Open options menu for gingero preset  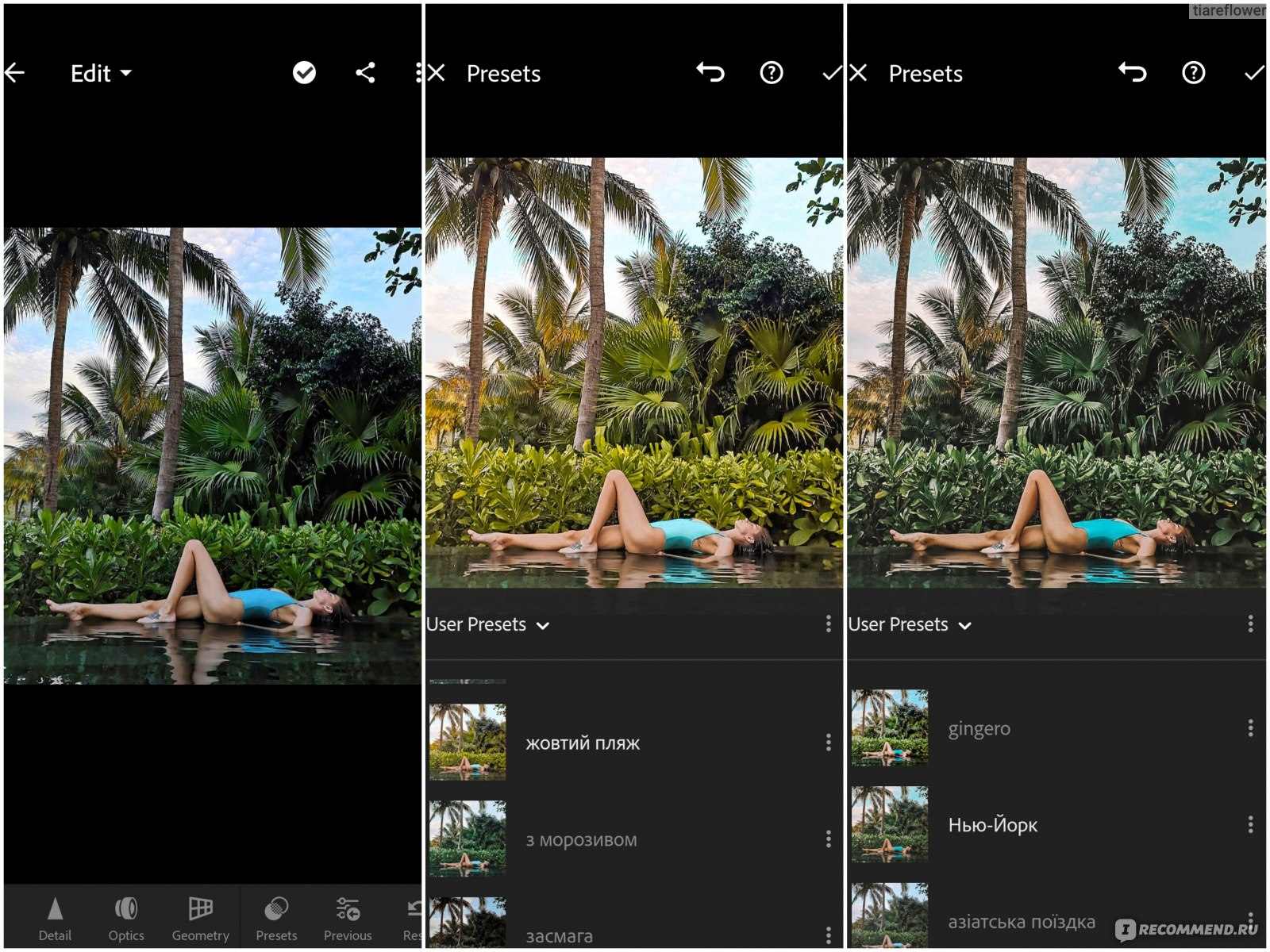pos(1250,728)
